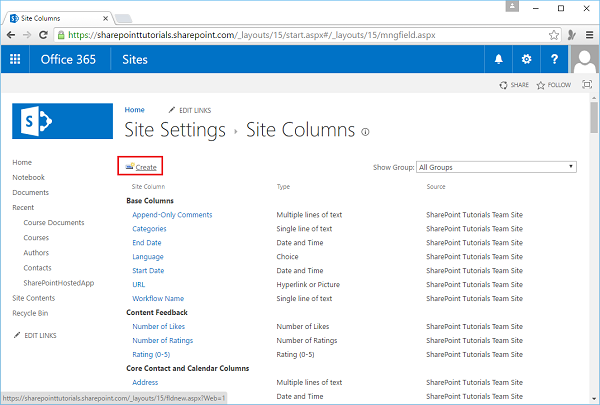
Task: Open the Office 365 app launcher grid
Action: [x=15, y=60]
